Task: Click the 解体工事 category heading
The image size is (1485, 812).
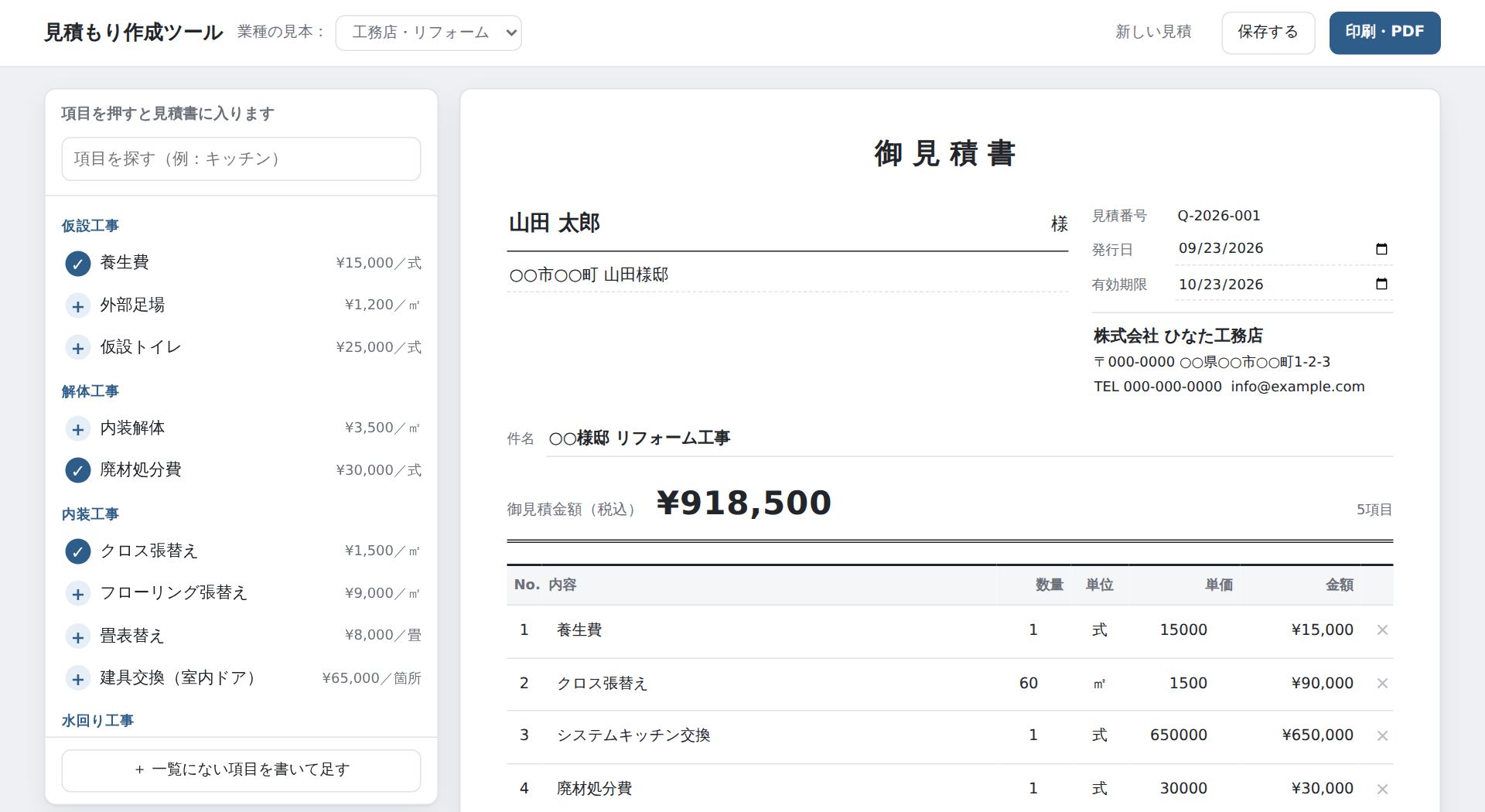Action: pyautogui.click(x=90, y=392)
